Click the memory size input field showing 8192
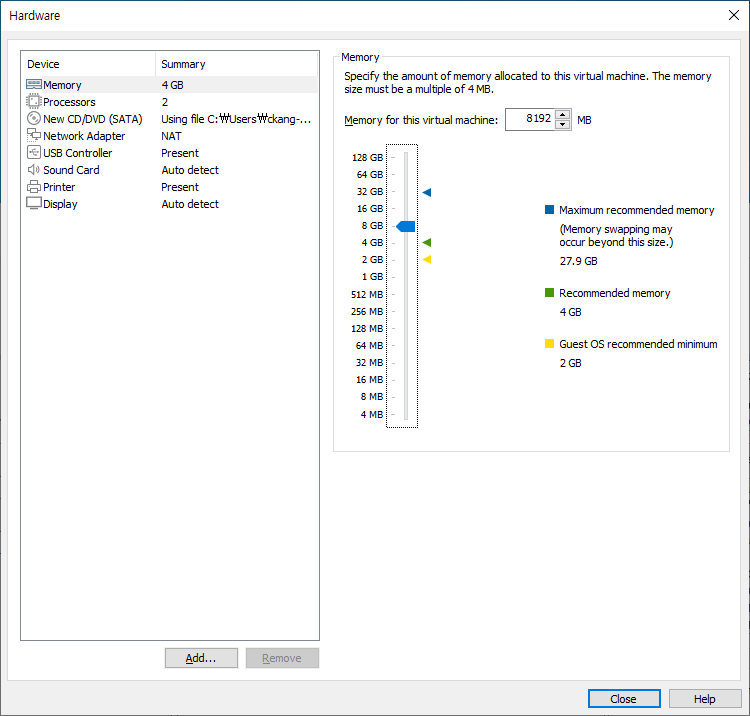This screenshot has height=716, width=750. click(x=530, y=119)
